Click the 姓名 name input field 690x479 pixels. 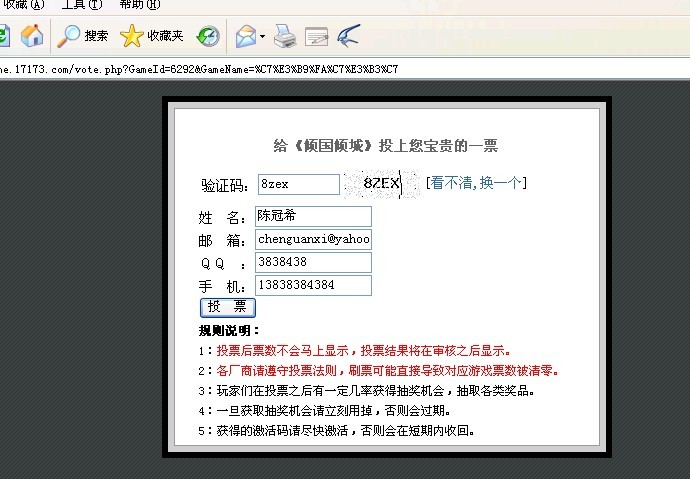(x=313, y=216)
